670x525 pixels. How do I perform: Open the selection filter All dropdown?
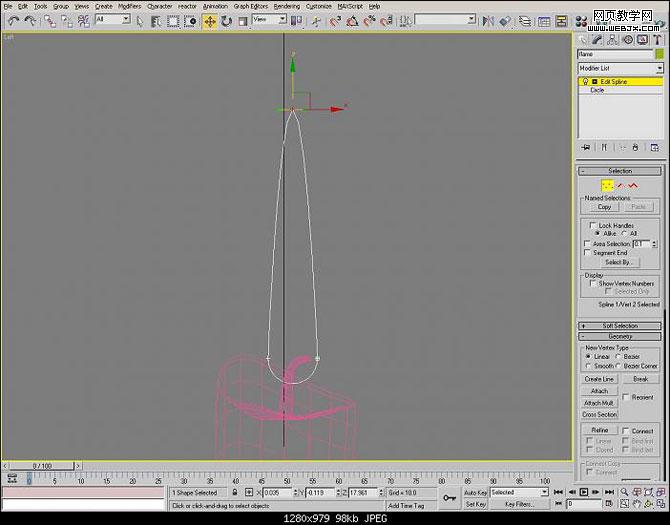(x=113, y=19)
